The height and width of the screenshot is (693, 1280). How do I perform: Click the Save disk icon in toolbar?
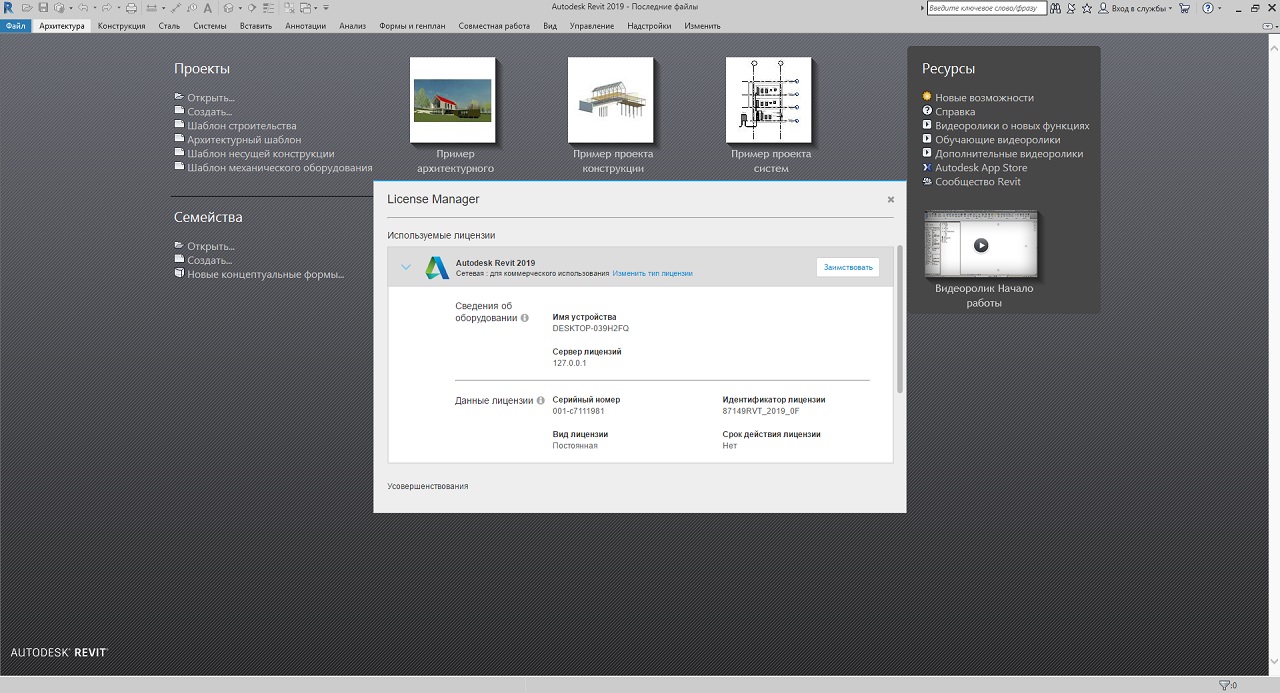[x=43, y=8]
